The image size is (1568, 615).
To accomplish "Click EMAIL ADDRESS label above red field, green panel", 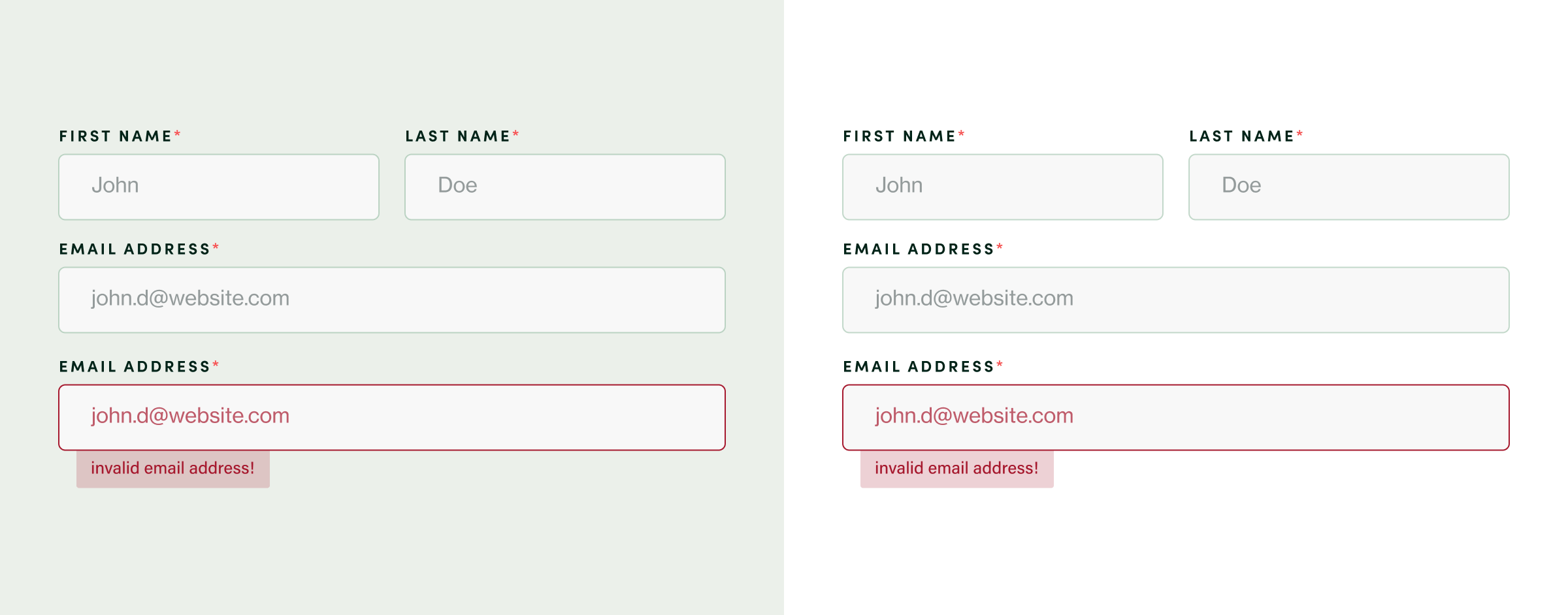I will click(x=135, y=367).
